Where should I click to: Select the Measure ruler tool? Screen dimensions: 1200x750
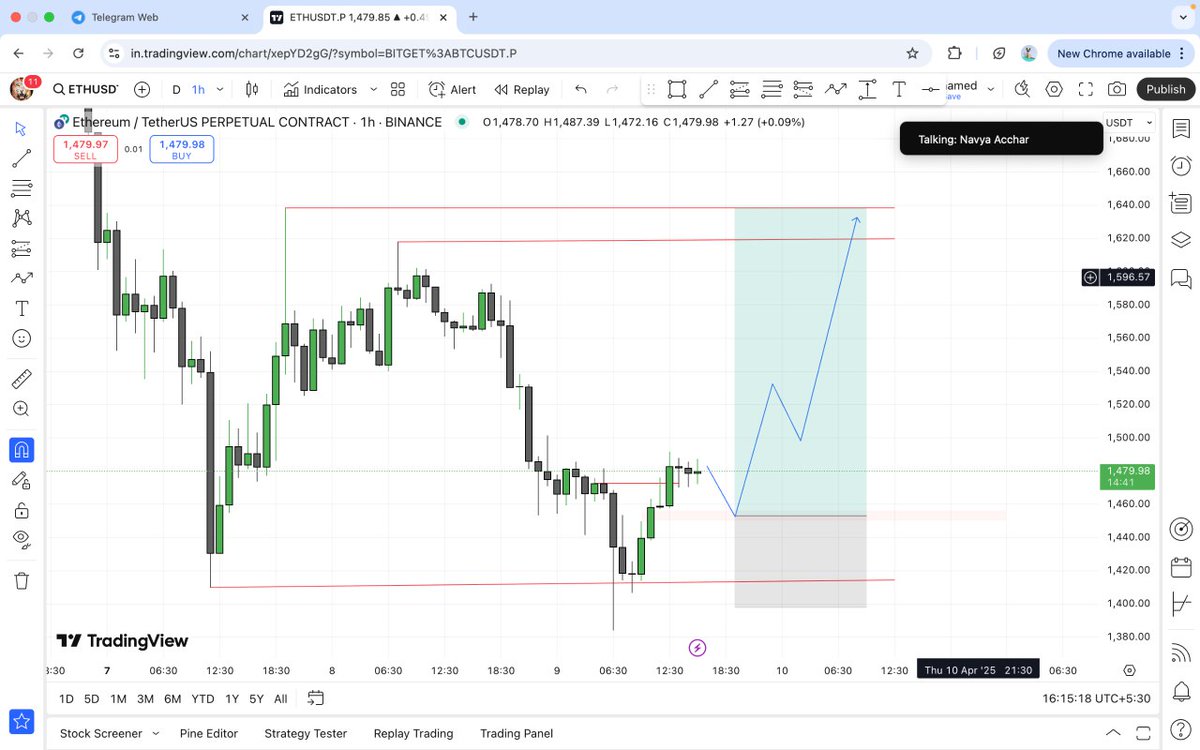[x=21, y=379]
